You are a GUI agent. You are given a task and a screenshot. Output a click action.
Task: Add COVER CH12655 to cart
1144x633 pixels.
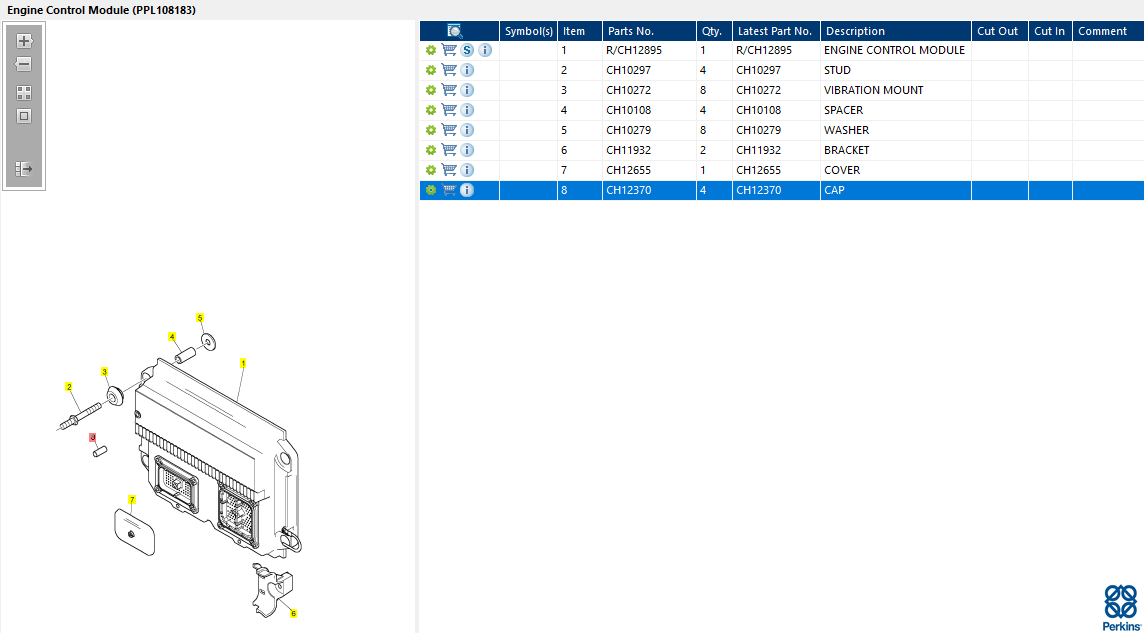point(449,170)
